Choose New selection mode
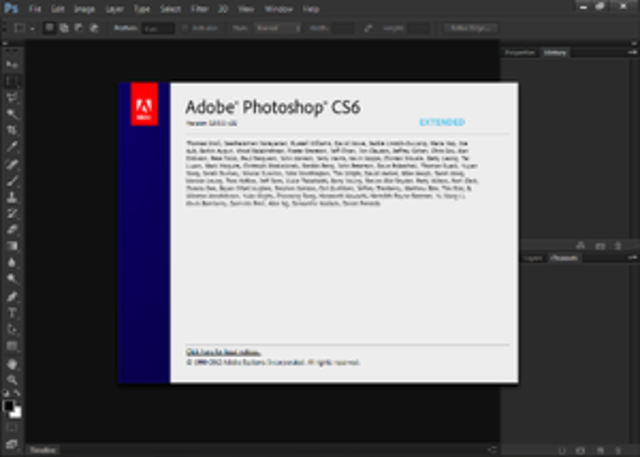This screenshot has width=640, height=457. (x=49, y=28)
